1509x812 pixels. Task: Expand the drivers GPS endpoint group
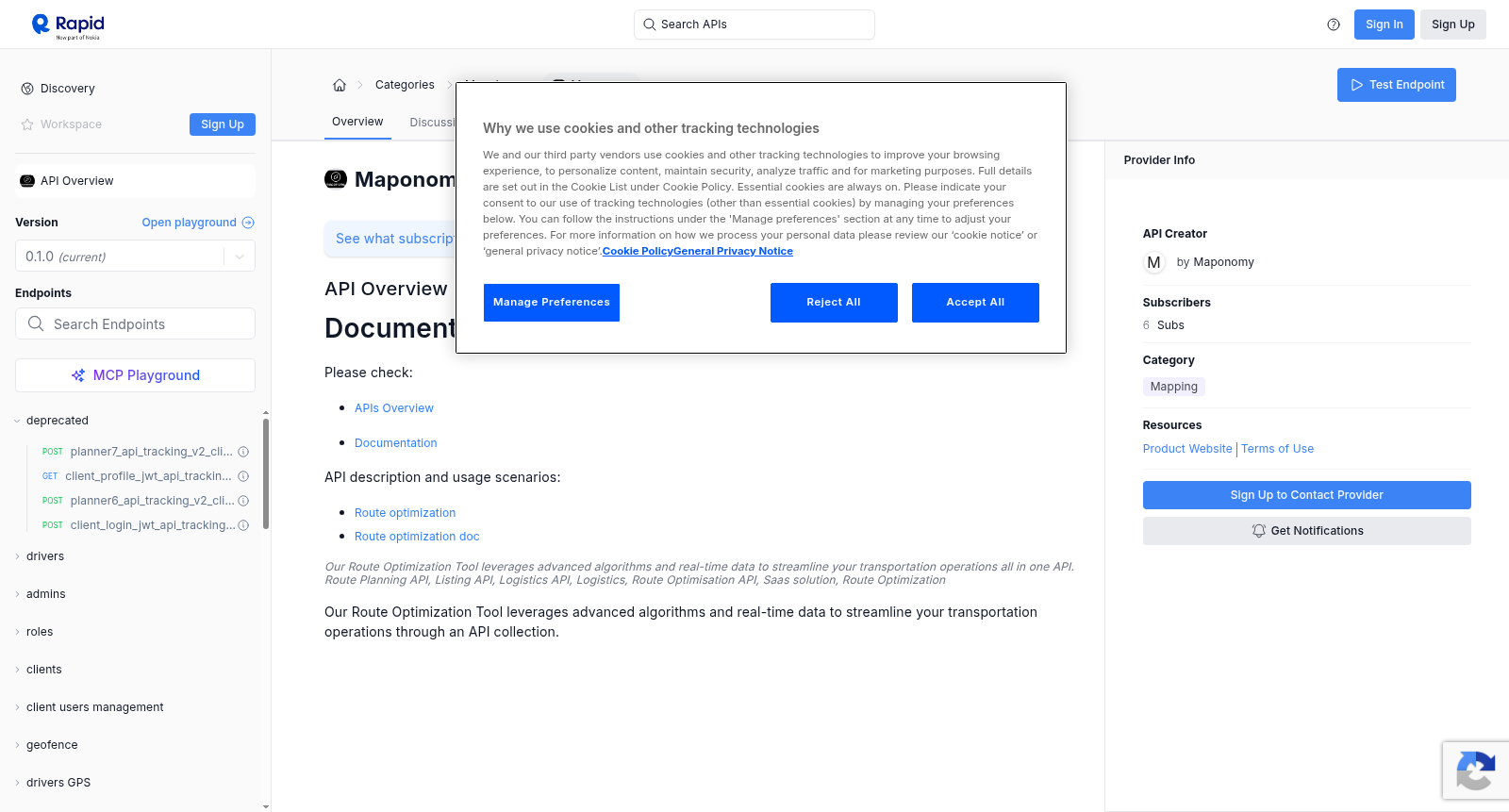17,783
